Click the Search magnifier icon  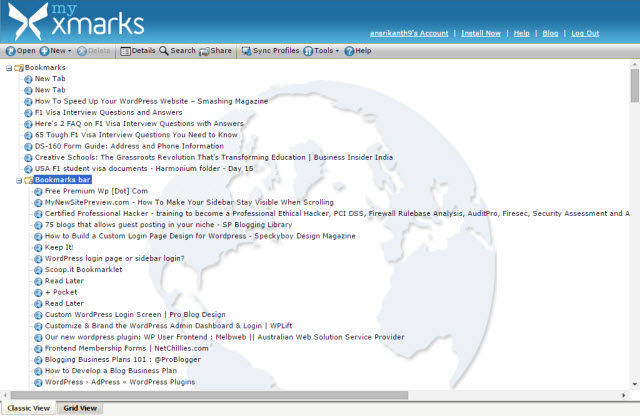164,51
